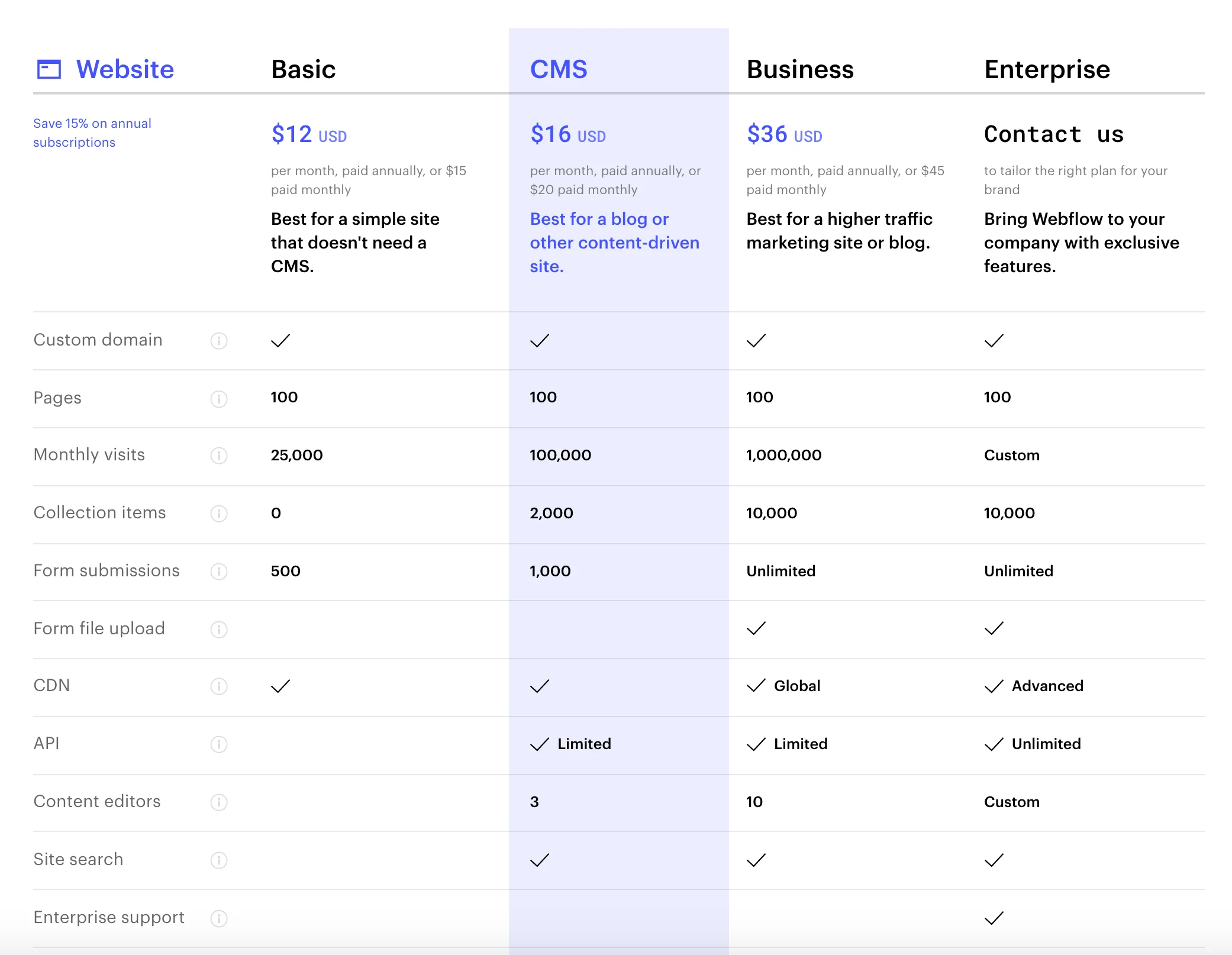Click the Save 15% annual subscriptions text
This screenshot has width=1232, height=955.
click(92, 133)
